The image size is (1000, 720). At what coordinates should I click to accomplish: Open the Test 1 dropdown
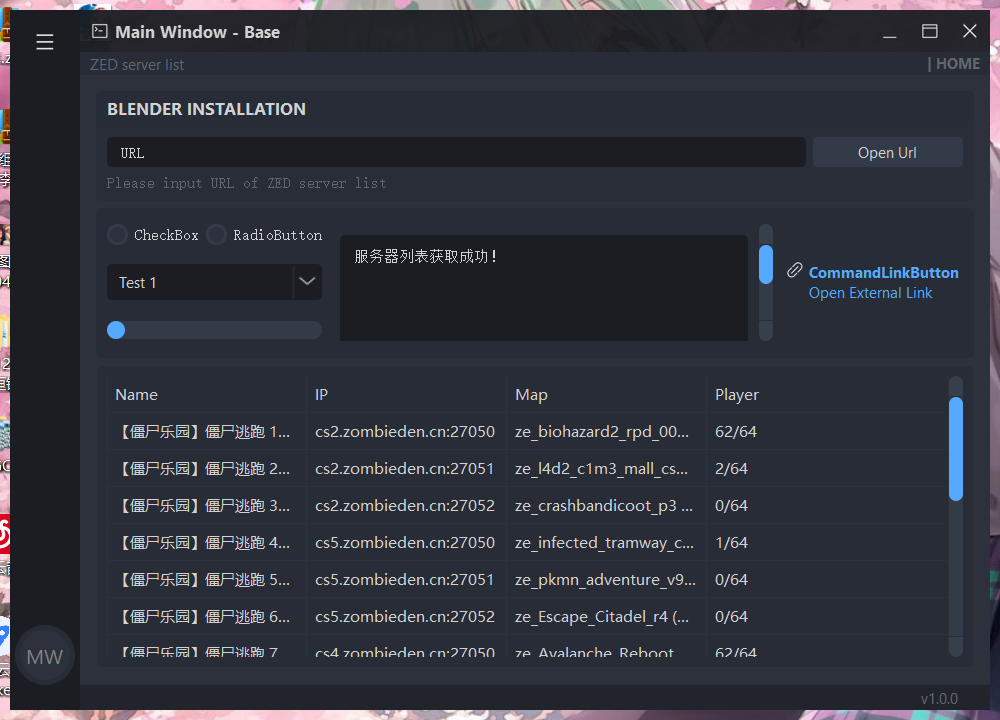click(x=213, y=282)
